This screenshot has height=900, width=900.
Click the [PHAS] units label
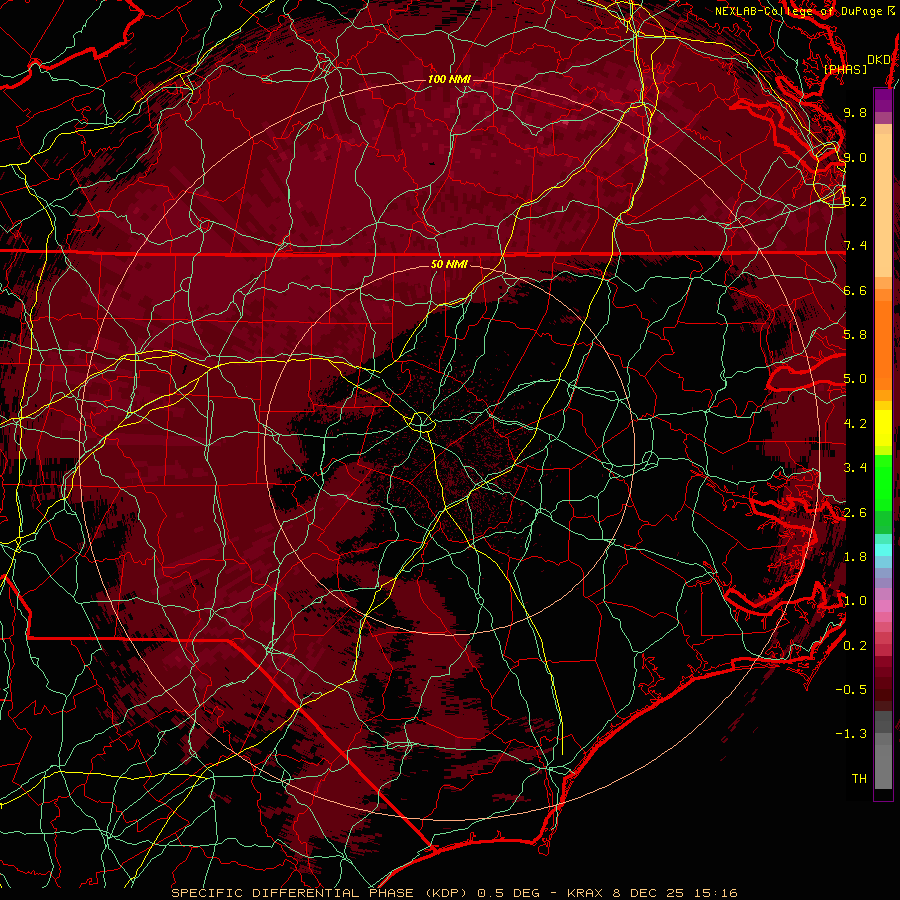(845, 69)
